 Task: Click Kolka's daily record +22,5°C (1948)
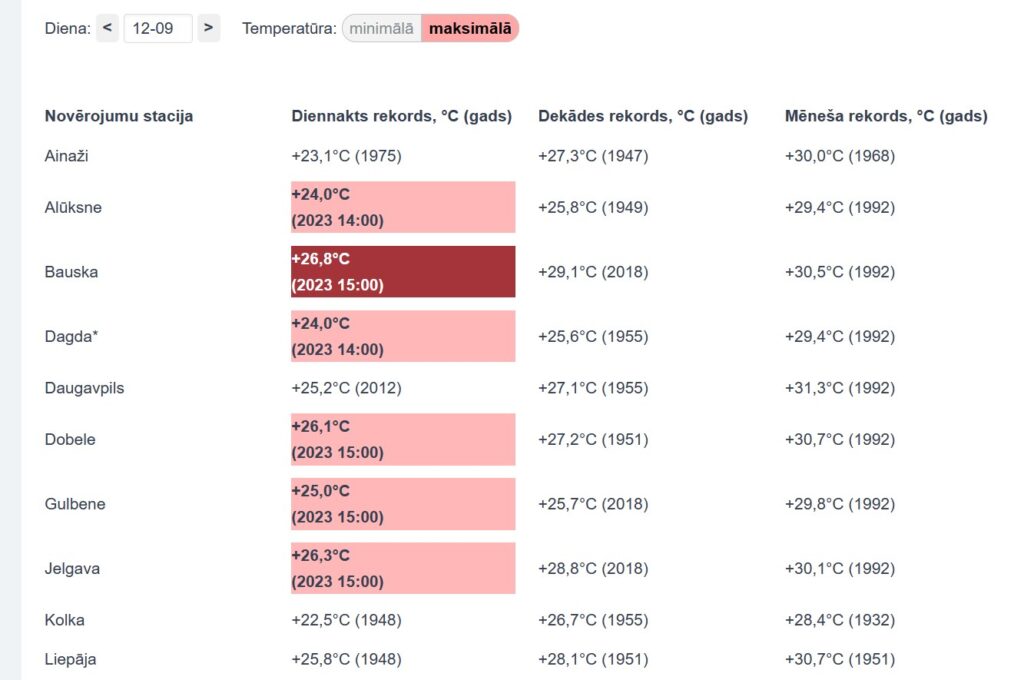pyautogui.click(x=346, y=620)
